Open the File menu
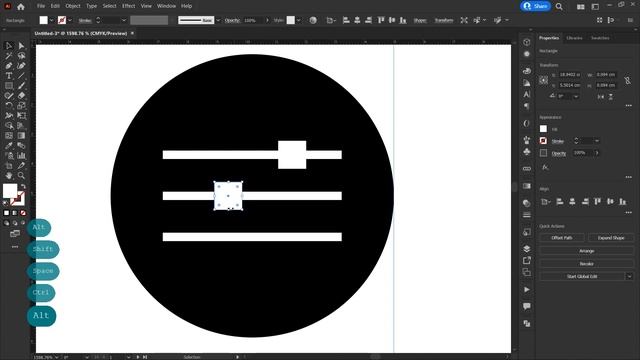The image size is (640, 360). coord(41,6)
